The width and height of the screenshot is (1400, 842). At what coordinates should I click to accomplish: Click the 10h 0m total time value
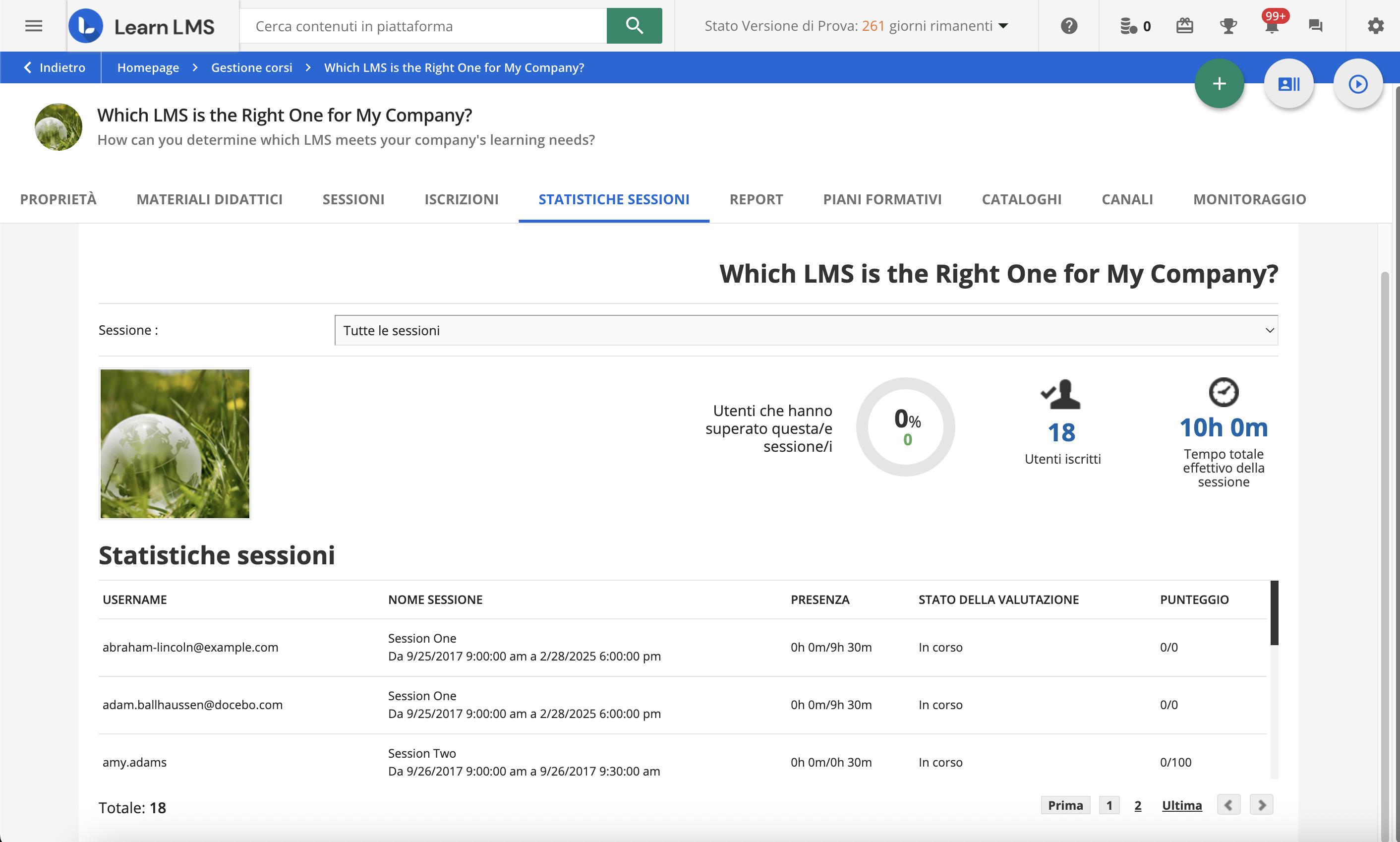pyautogui.click(x=1224, y=427)
